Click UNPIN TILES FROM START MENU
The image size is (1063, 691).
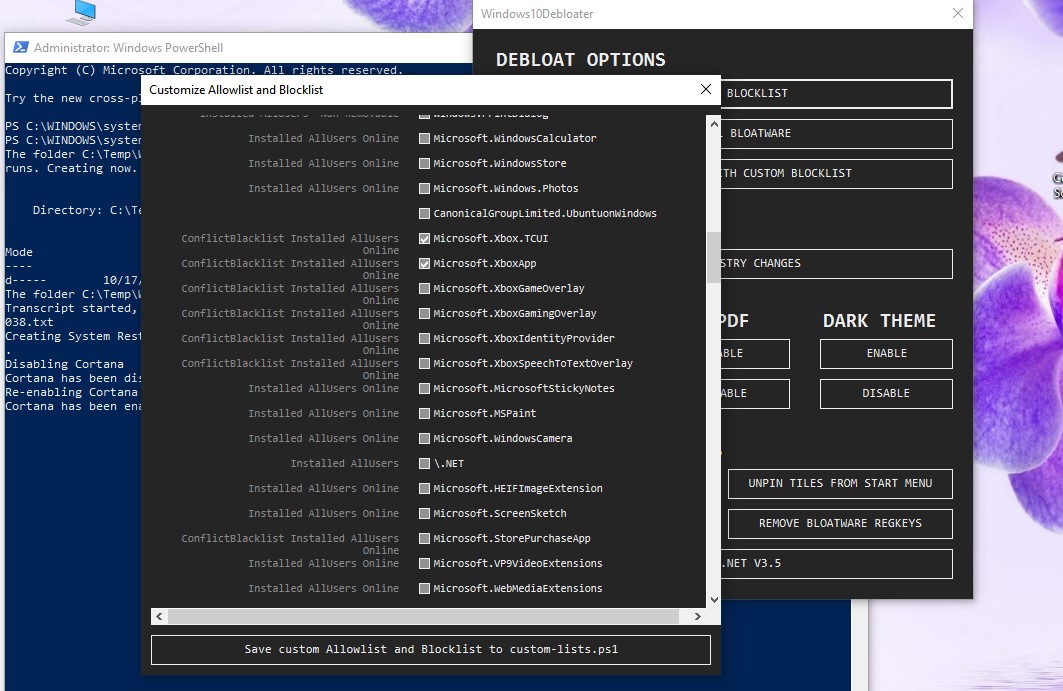click(840, 483)
